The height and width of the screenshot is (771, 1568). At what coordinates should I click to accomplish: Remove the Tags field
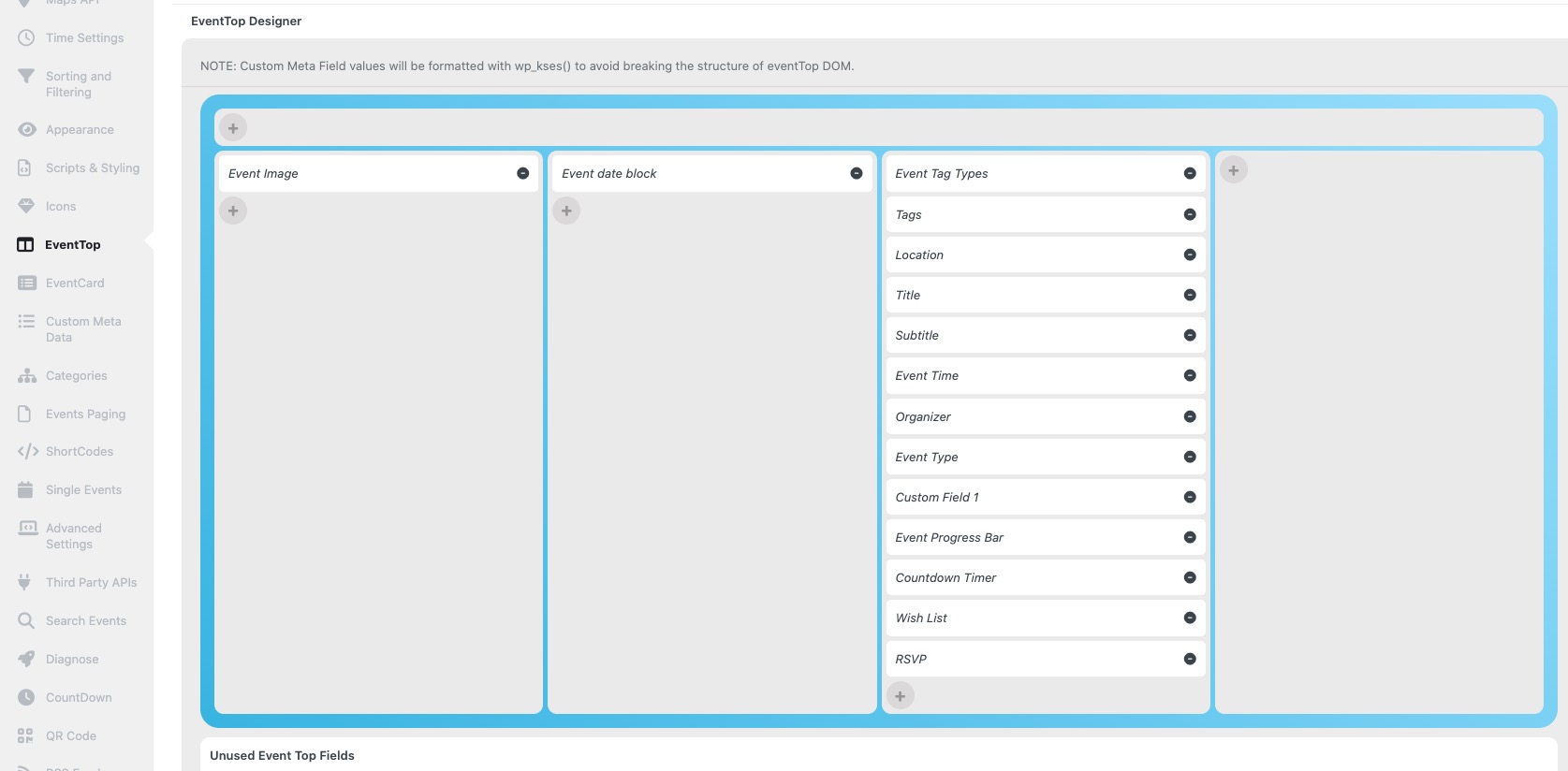[x=1190, y=214]
